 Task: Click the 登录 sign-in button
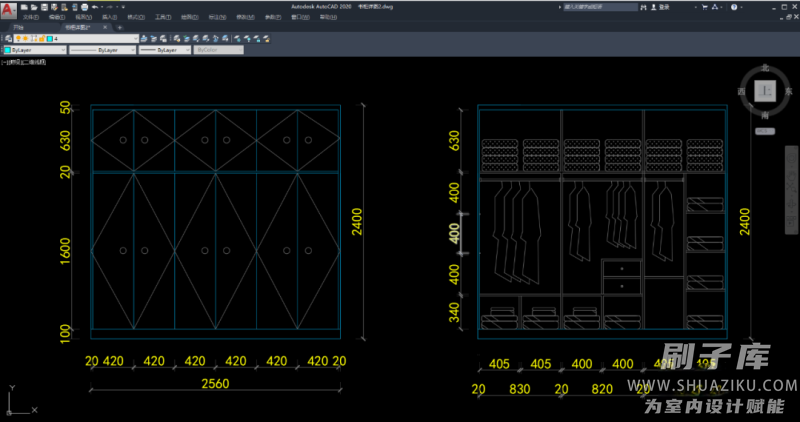pos(666,7)
